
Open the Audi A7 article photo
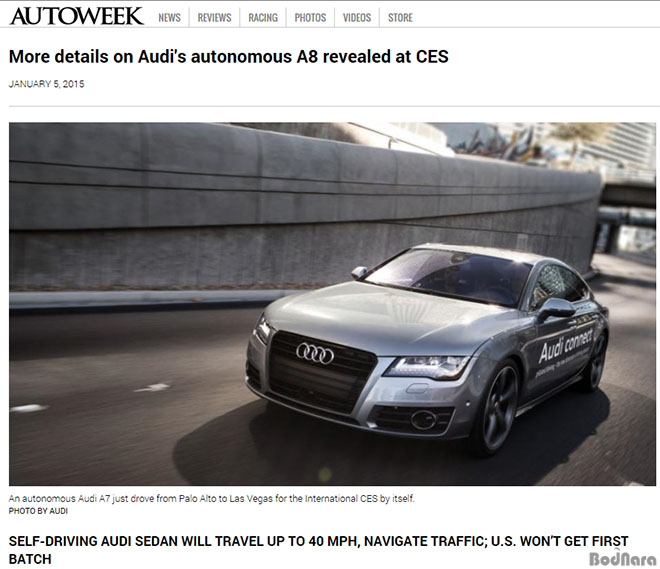point(332,304)
